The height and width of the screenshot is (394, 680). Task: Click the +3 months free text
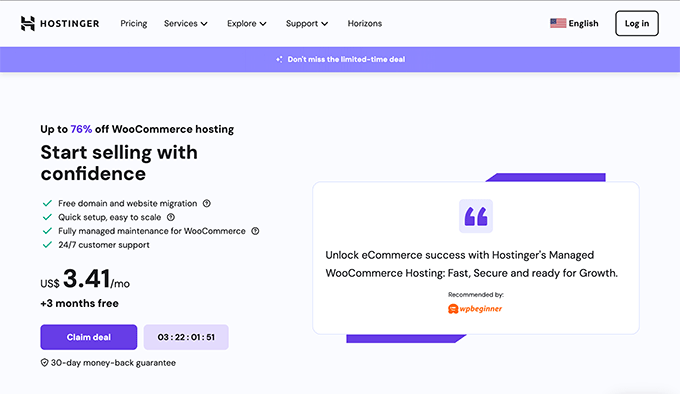pos(79,303)
